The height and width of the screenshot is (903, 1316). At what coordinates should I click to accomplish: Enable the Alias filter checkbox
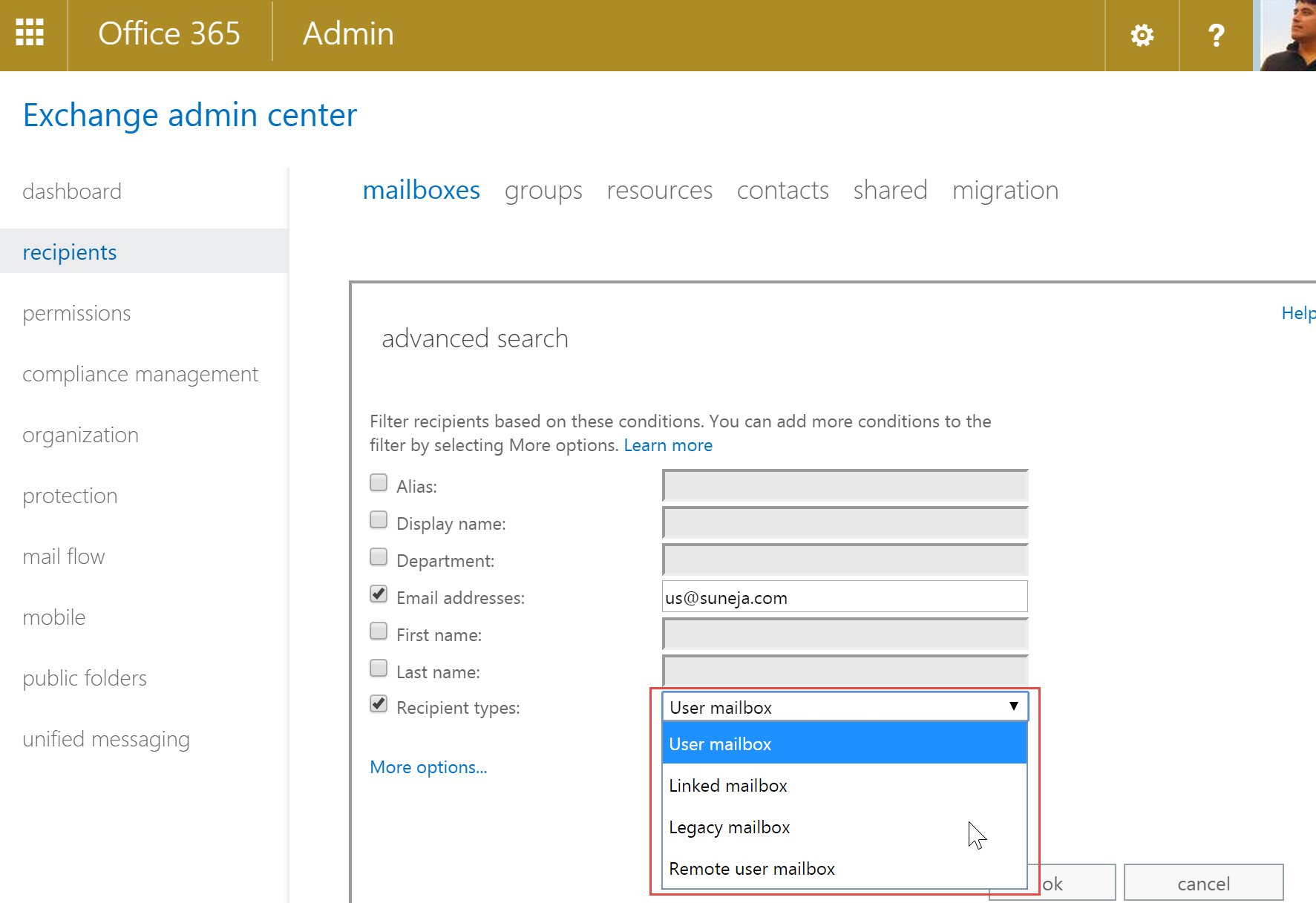coord(379,483)
